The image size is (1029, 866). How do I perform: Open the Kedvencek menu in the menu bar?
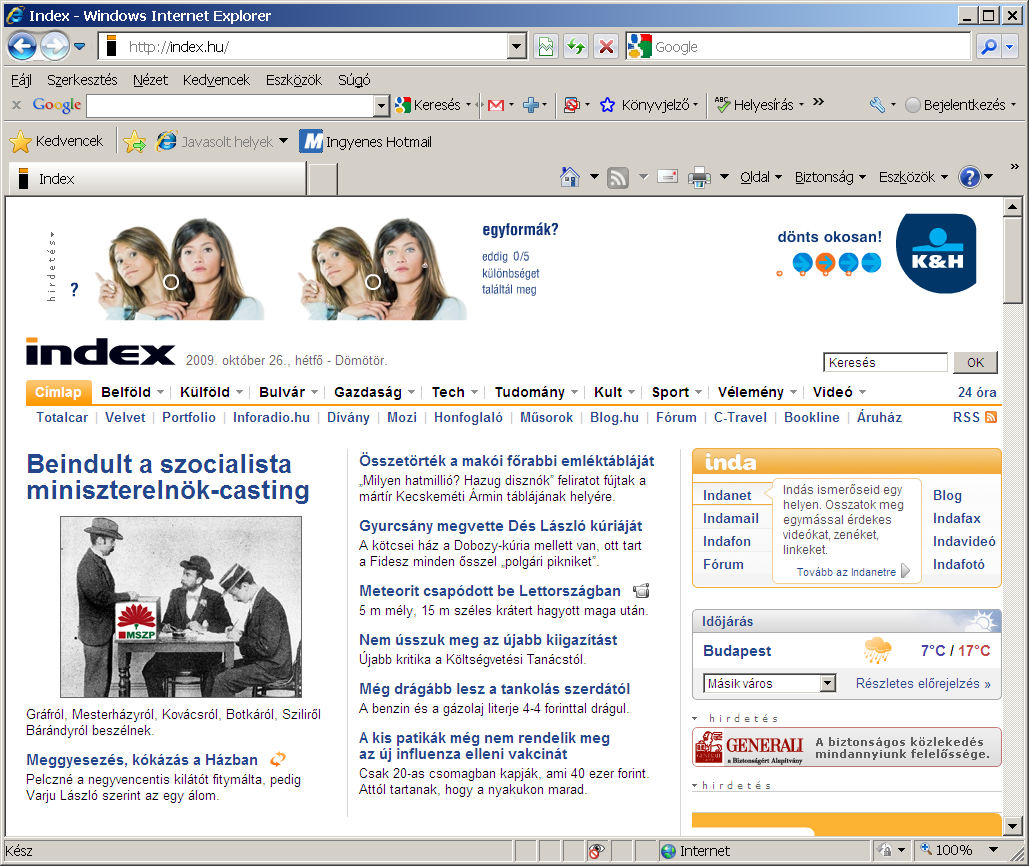(216, 80)
